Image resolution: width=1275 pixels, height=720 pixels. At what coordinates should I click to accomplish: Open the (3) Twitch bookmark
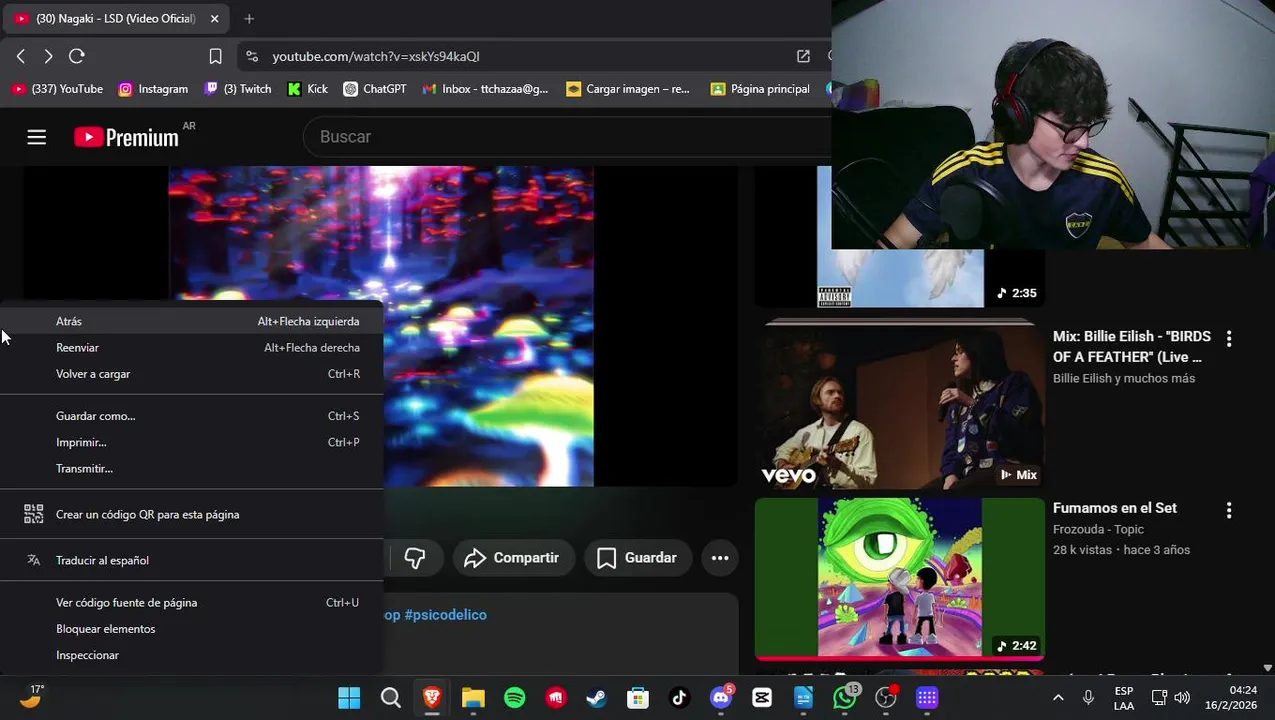238,89
